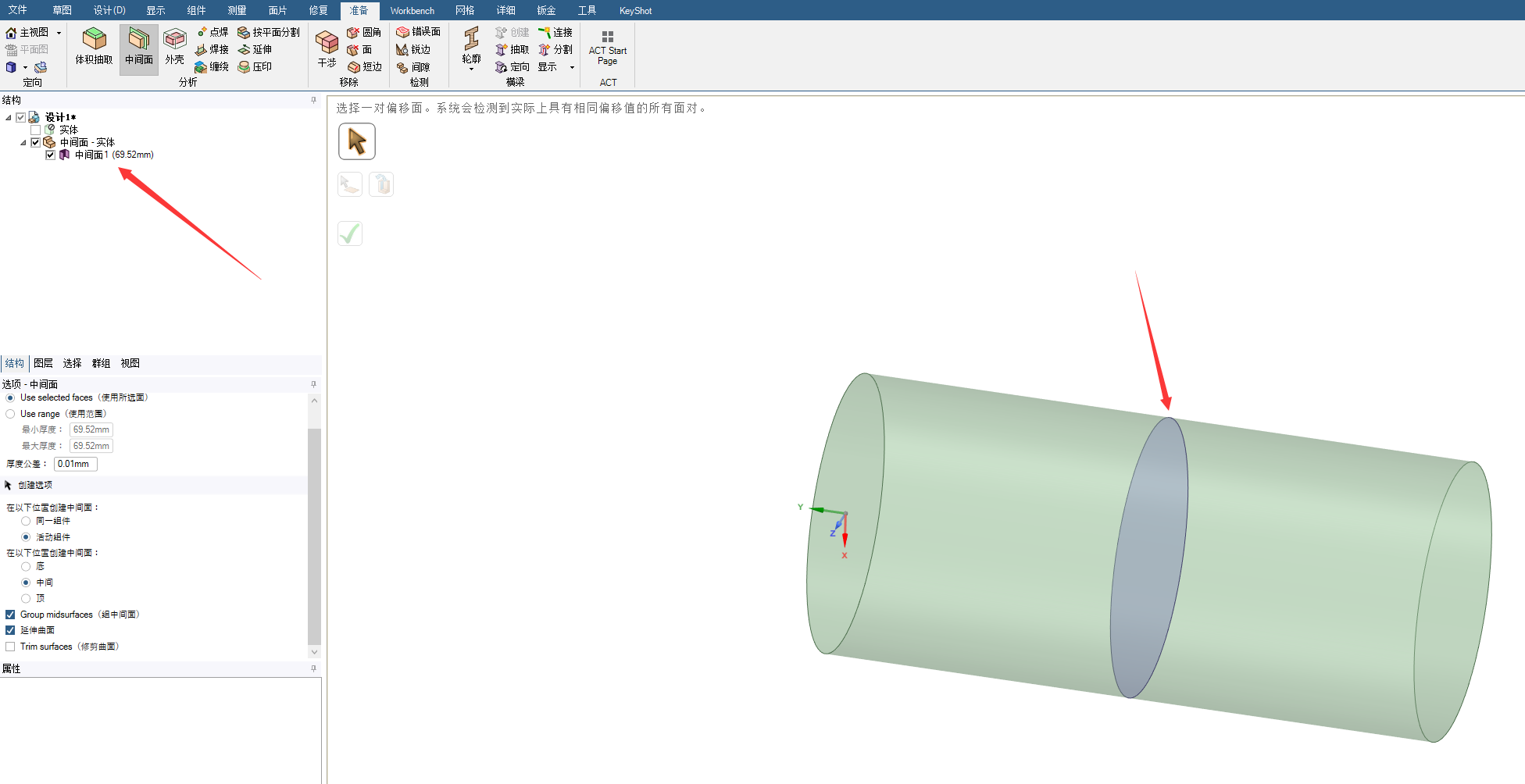Click the 错误面 bad faces tool

419,32
